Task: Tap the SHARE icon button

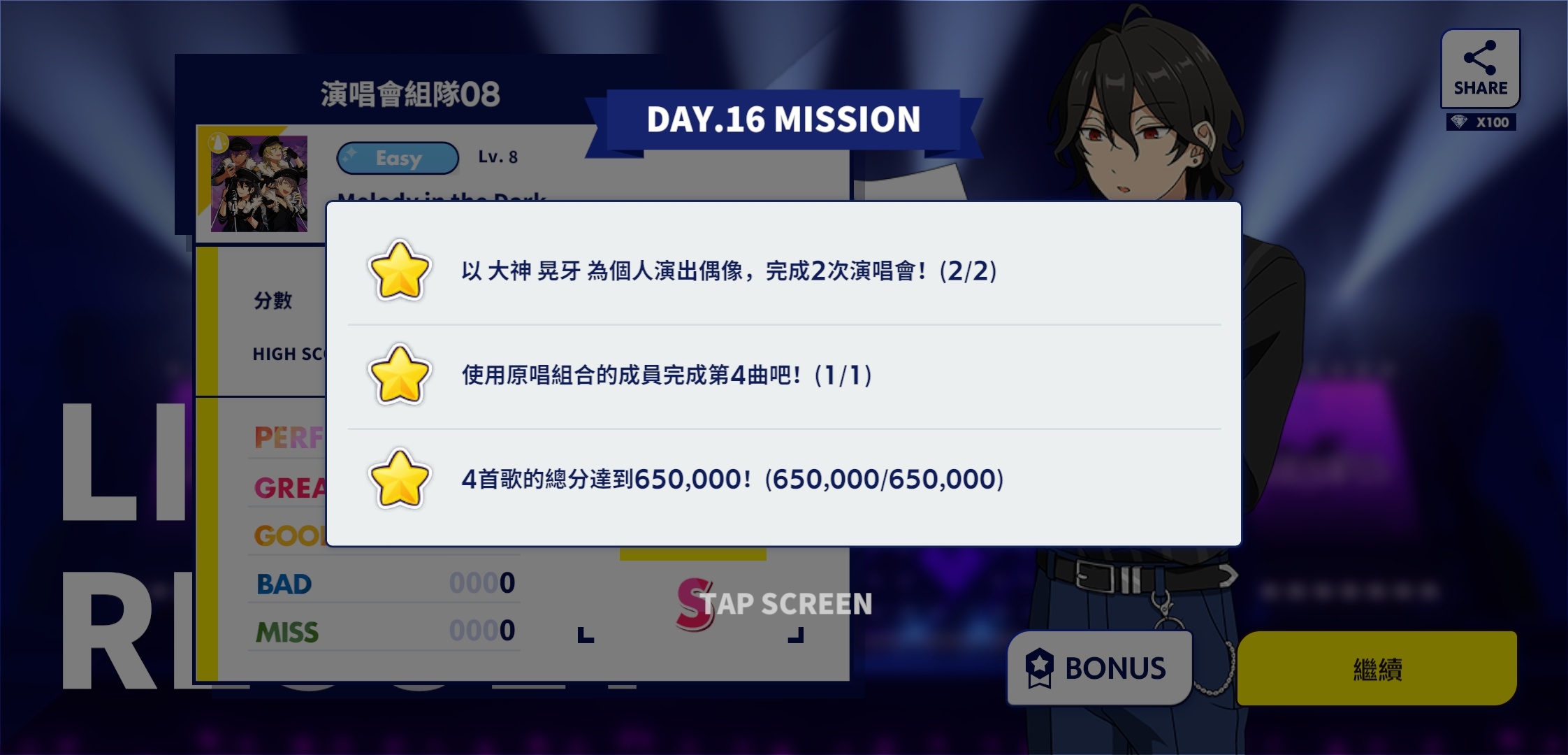Action: 1480,69
